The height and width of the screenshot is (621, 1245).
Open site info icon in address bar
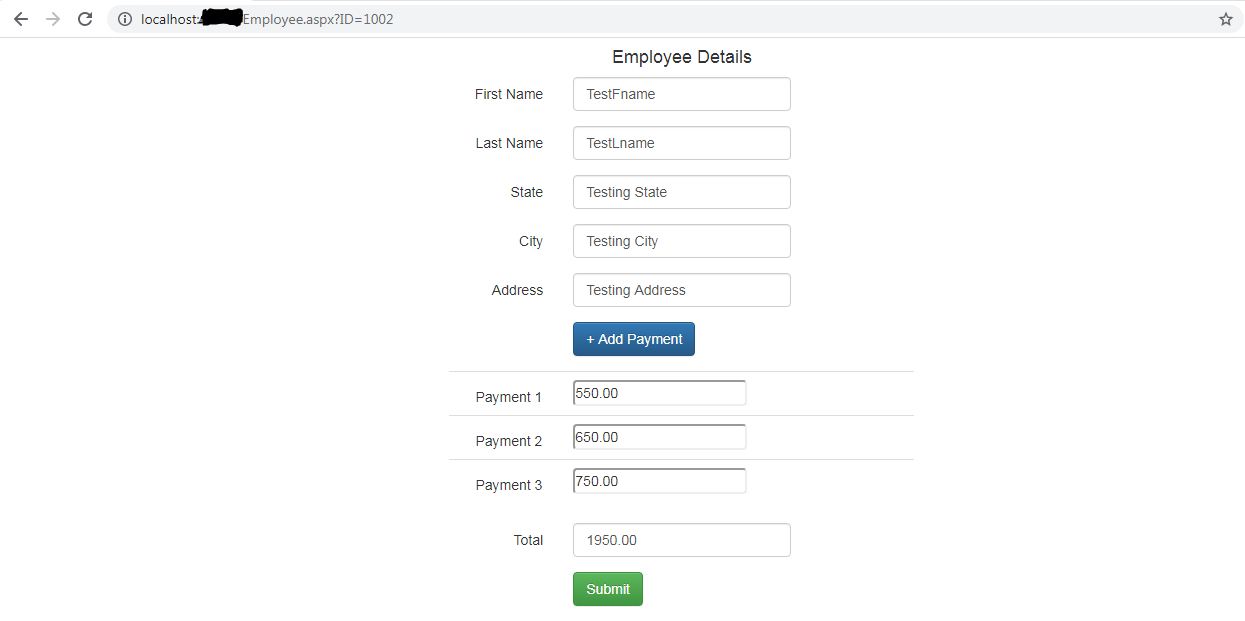pos(124,19)
